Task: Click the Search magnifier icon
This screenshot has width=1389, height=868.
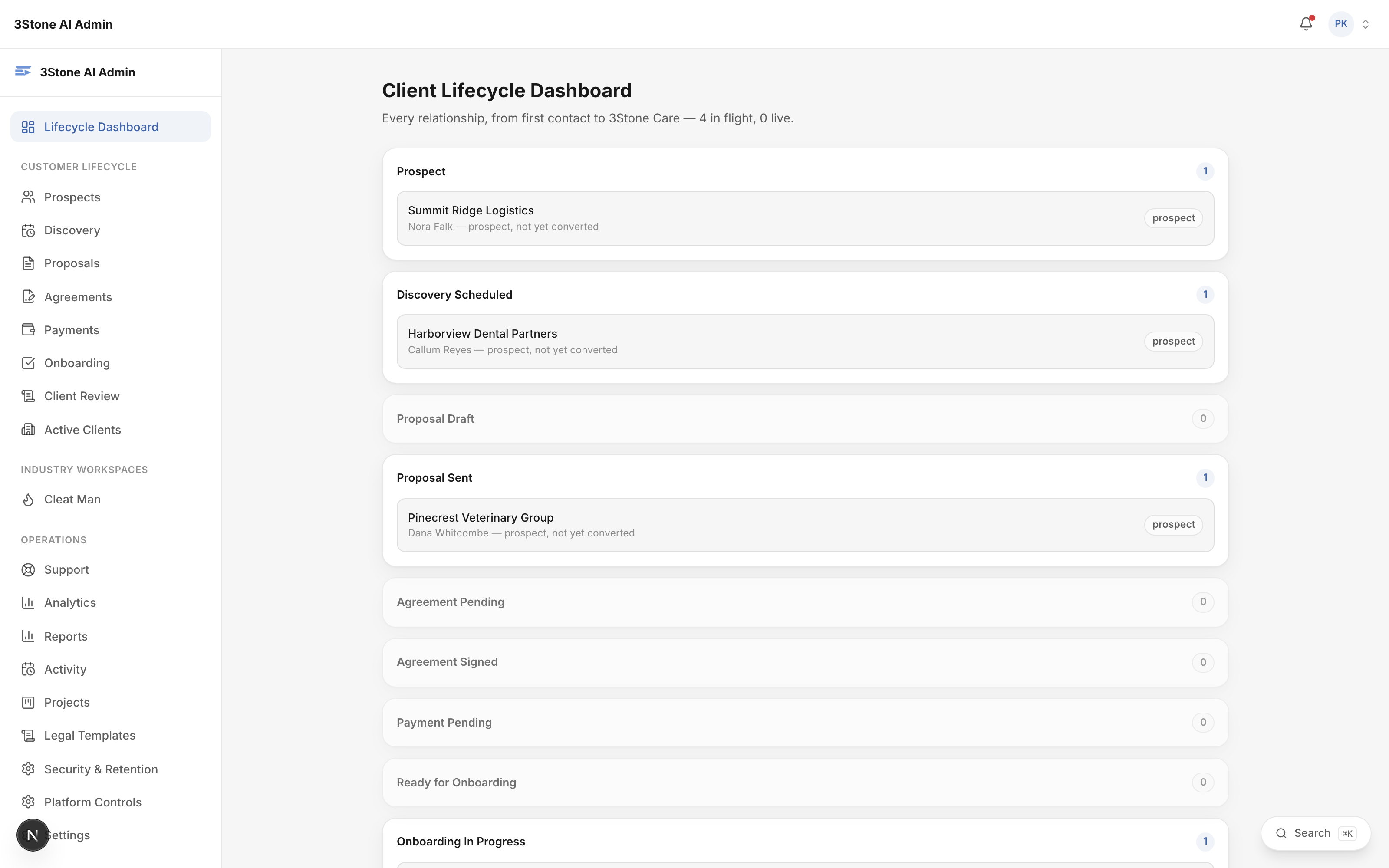Action: pos(1281,833)
